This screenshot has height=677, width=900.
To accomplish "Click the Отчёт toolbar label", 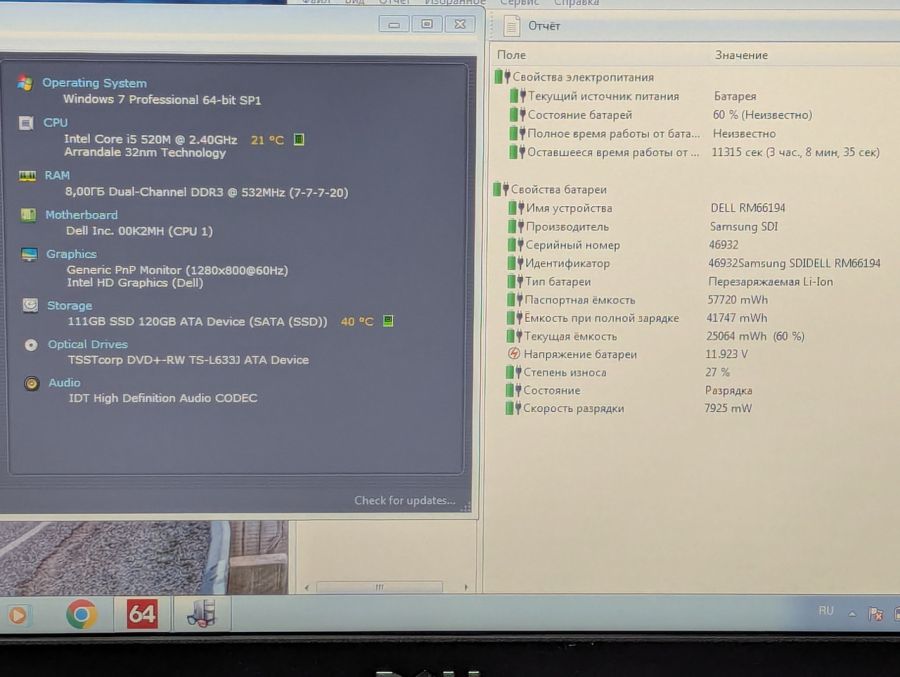I will click(544, 26).
